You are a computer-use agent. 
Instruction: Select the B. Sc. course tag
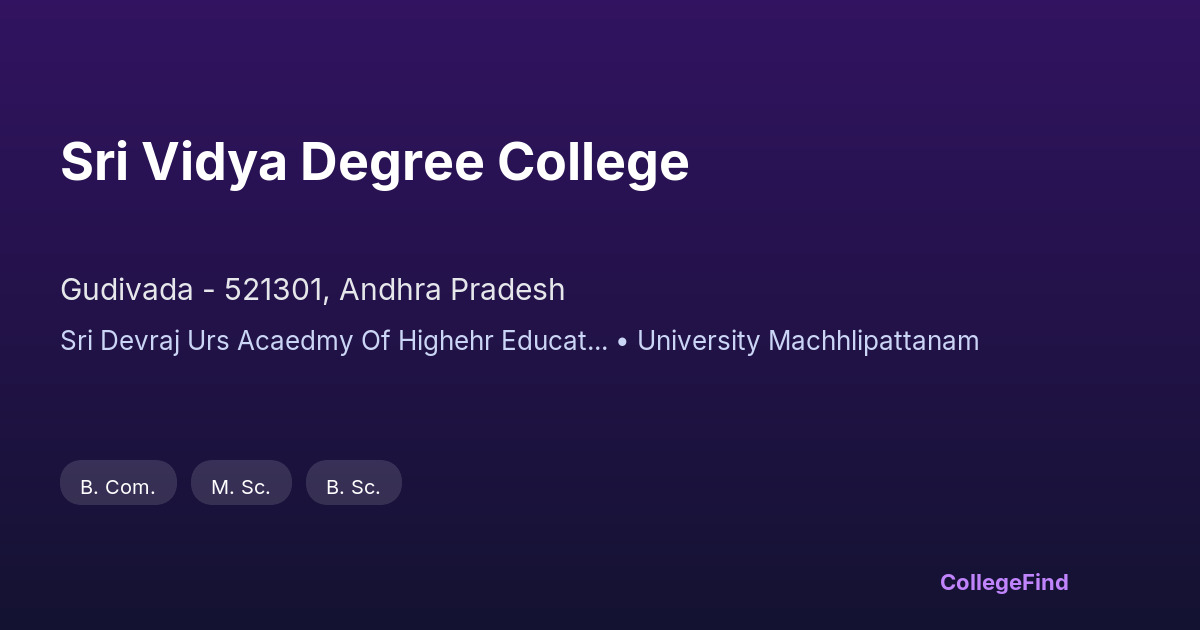click(353, 487)
